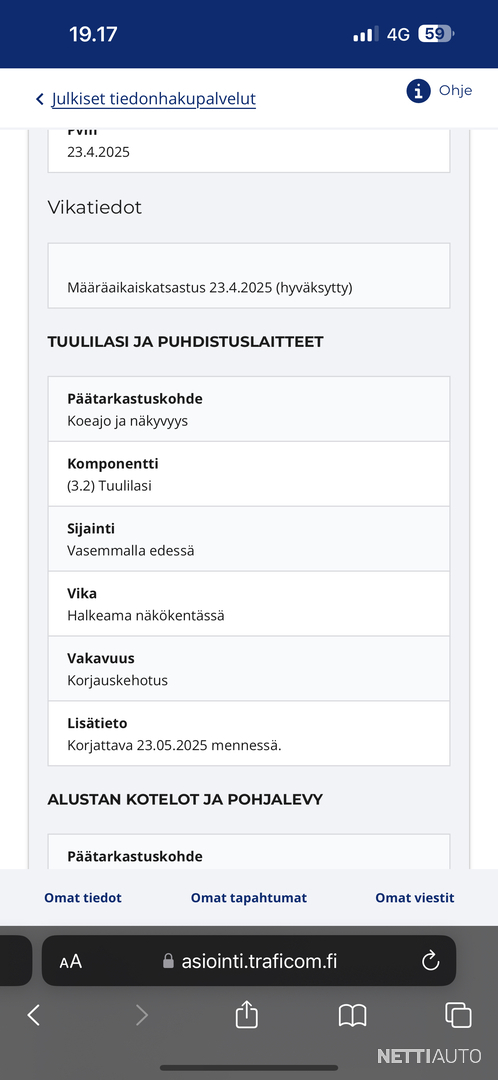Go back with Safari back arrow
The image size is (498, 1080).
tap(33, 1015)
